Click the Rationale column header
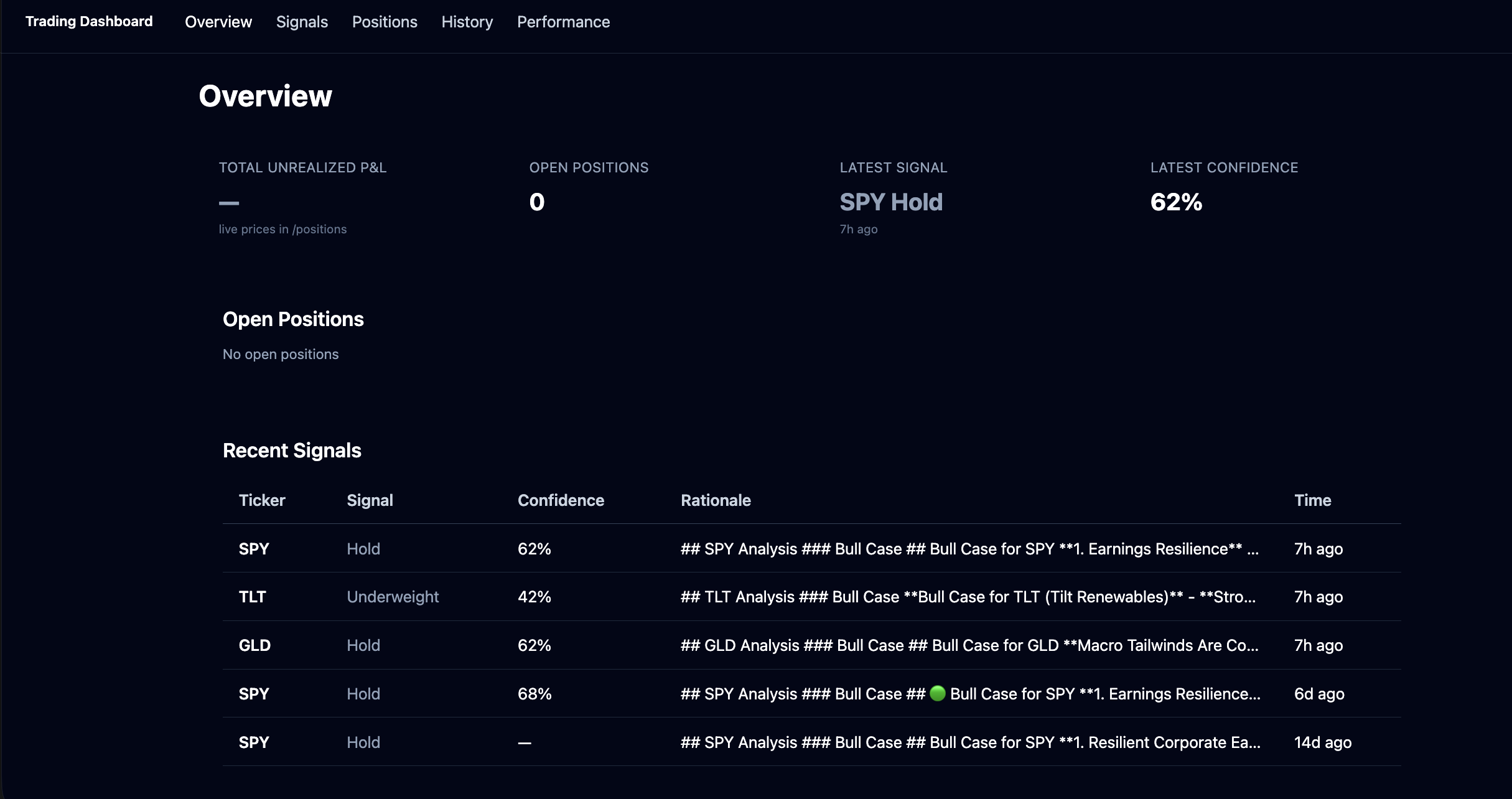Viewport: 1512px width, 799px height. (716, 500)
